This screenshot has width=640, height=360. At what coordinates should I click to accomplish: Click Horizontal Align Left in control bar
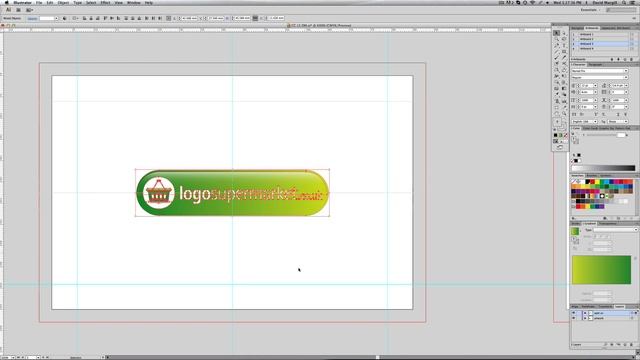[84, 18]
